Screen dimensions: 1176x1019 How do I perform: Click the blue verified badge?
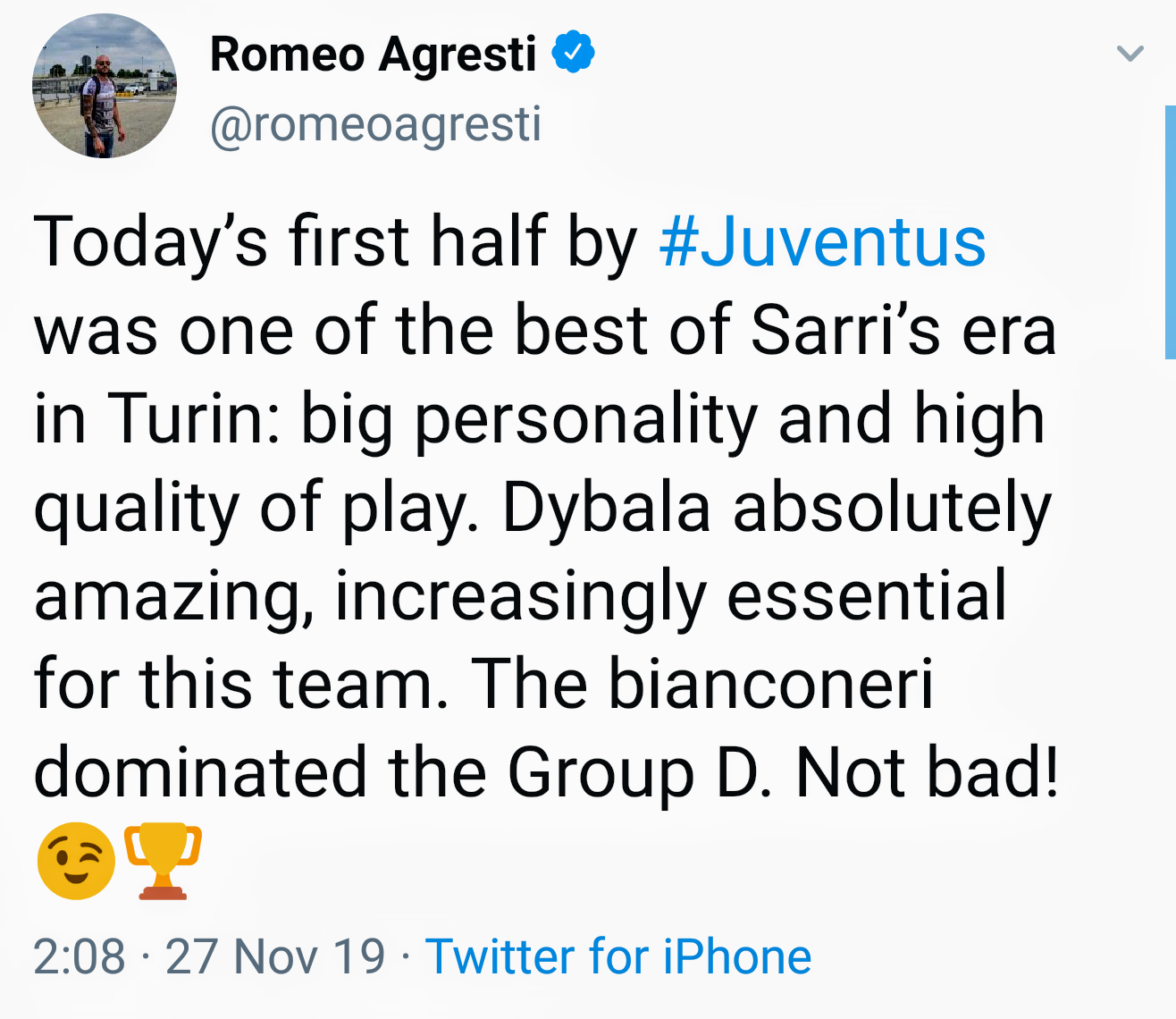(573, 53)
